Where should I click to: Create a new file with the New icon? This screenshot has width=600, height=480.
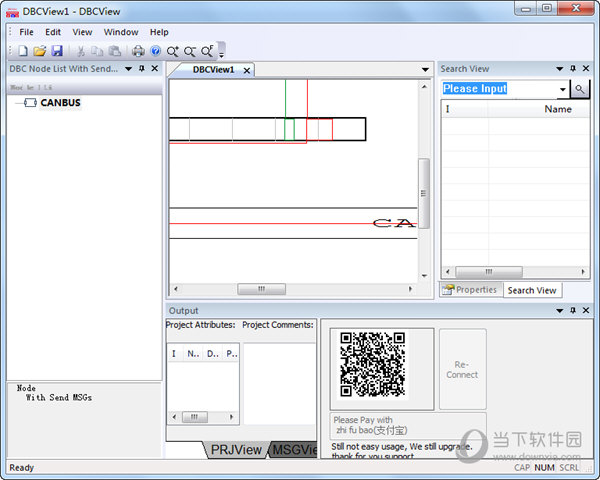pyautogui.click(x=23, y=51)
